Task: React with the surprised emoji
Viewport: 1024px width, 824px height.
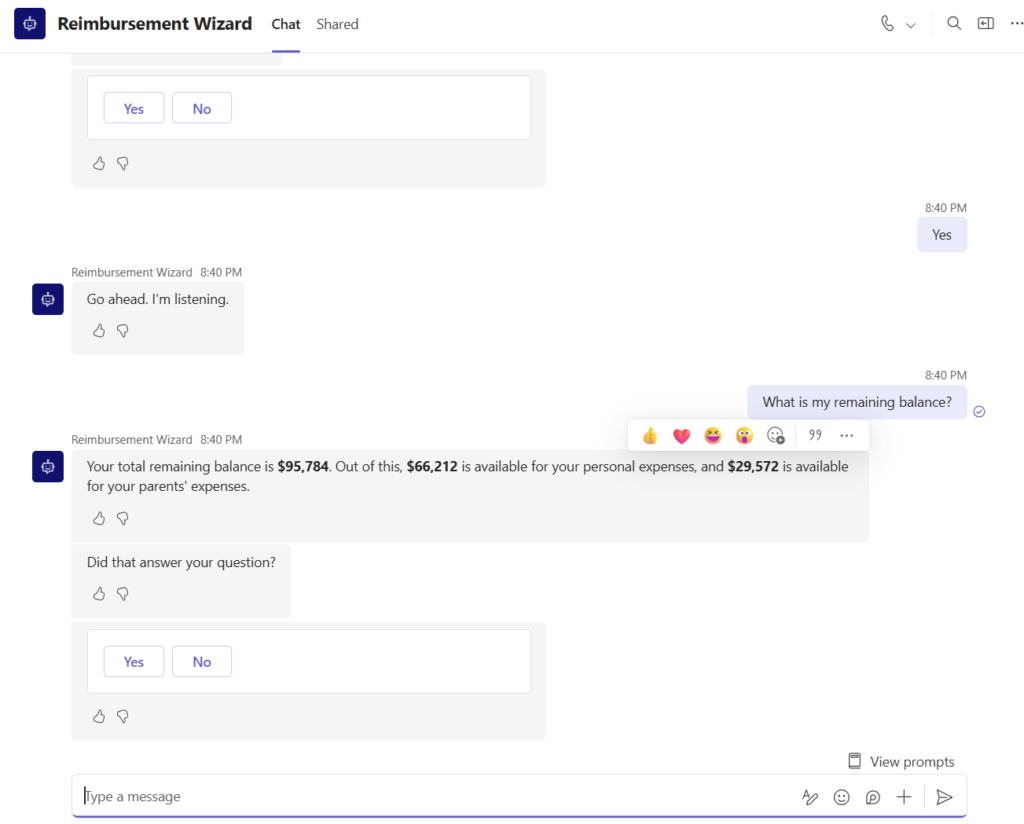Action: (744, 435)
